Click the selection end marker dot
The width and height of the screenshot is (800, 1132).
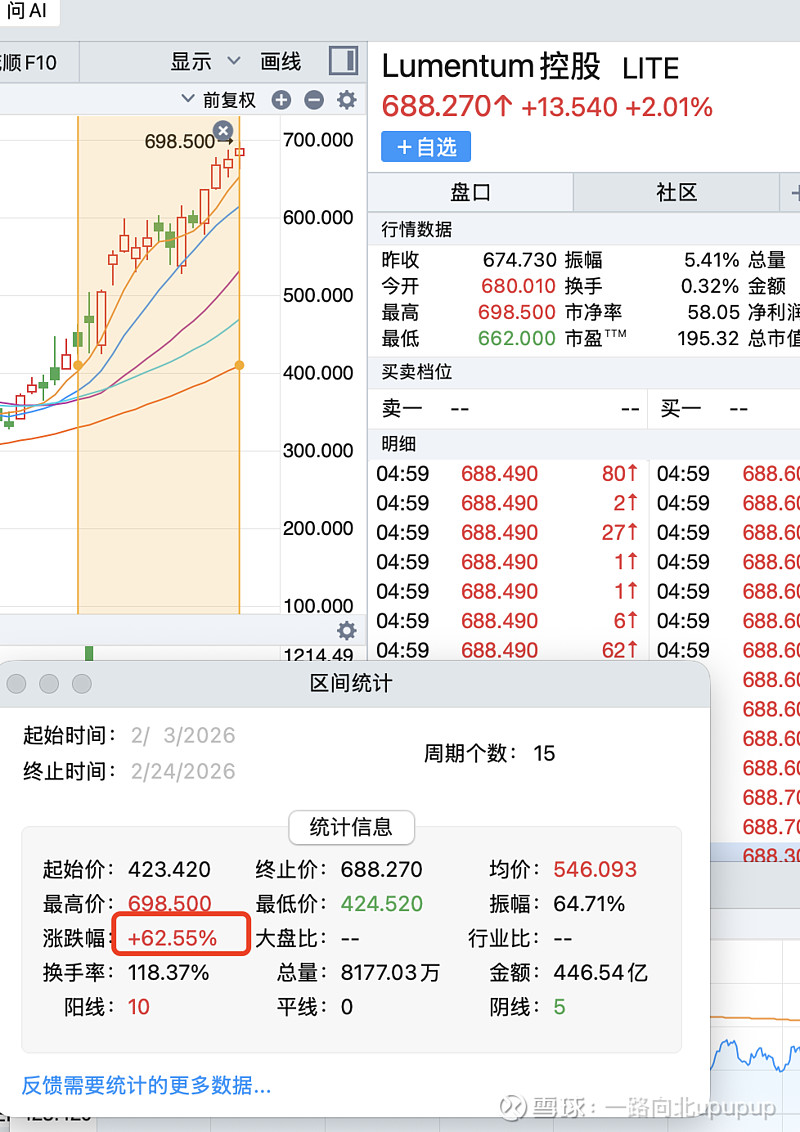tap(240, 365)
